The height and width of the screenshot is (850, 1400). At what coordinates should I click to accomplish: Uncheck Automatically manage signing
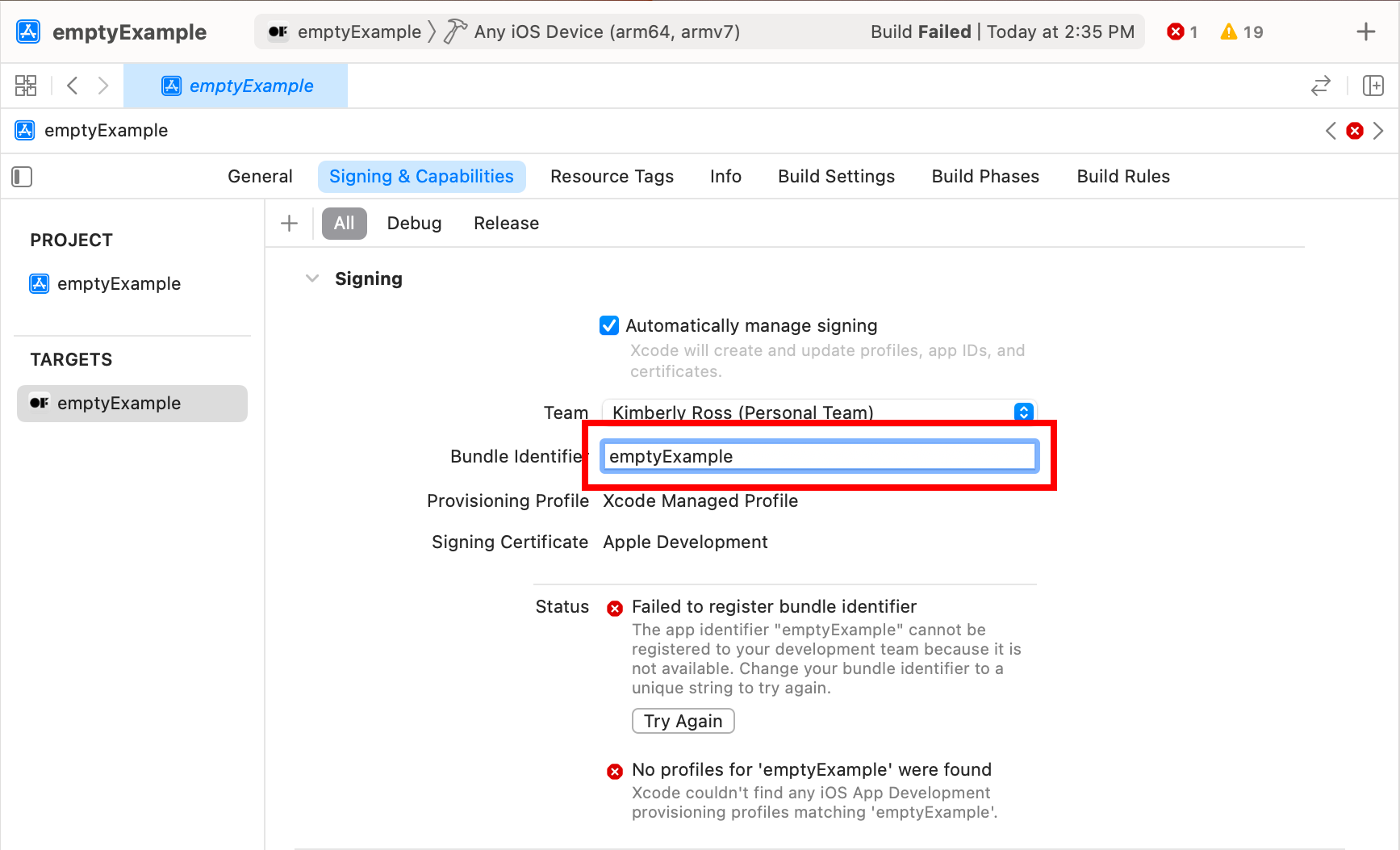point(609,325)
